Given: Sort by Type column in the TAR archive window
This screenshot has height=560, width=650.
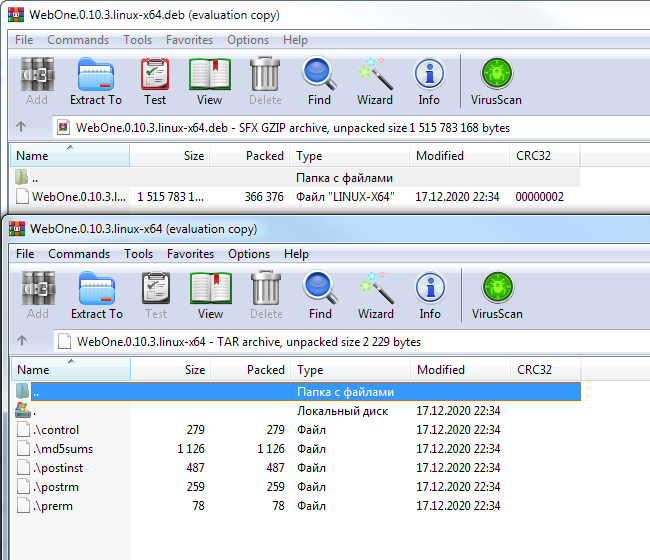Looking at the screenshot, I should click(351, 369).
